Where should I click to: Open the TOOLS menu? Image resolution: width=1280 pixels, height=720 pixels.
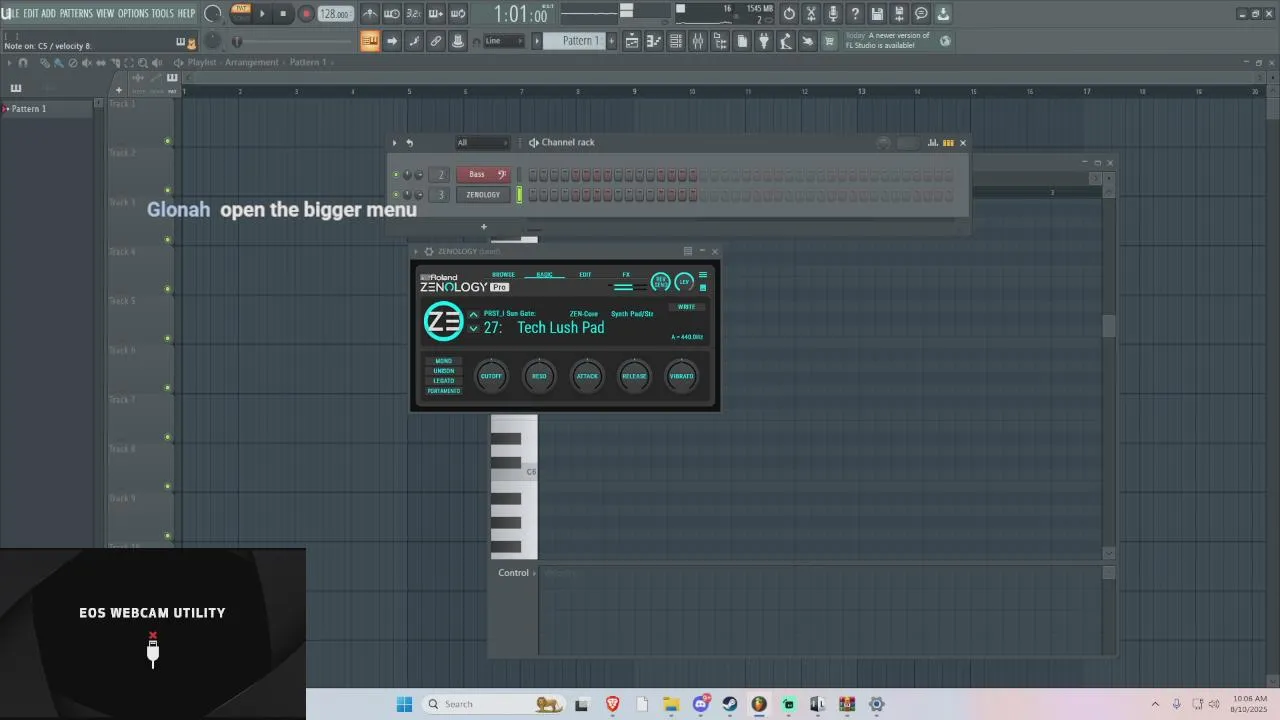162,13
